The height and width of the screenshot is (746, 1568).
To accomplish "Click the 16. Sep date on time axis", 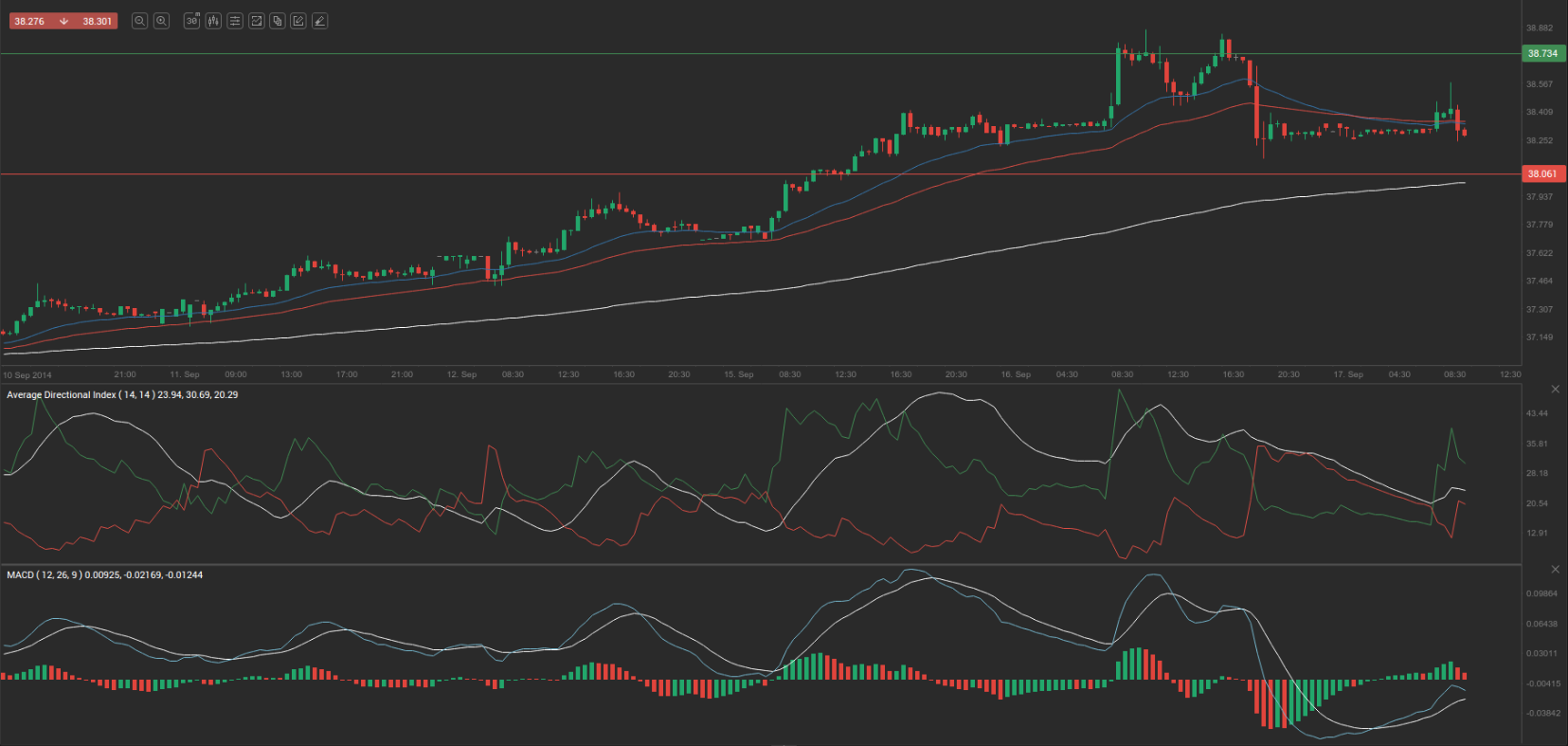I will click(x=1016, y=374).
